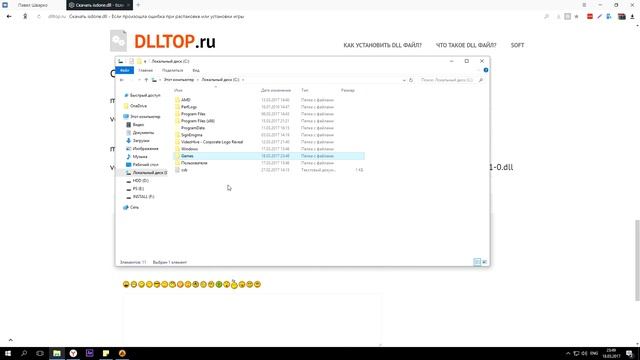Open Task View on taskbar
Viewport: 640px width, 360px height.
(40, 353)
